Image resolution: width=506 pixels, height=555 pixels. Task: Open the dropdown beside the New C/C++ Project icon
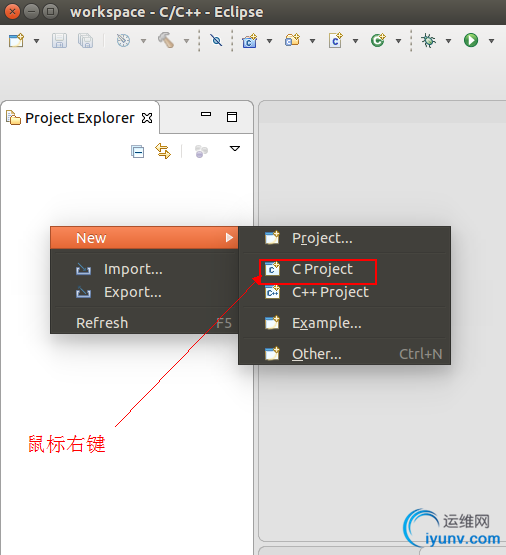269,41
